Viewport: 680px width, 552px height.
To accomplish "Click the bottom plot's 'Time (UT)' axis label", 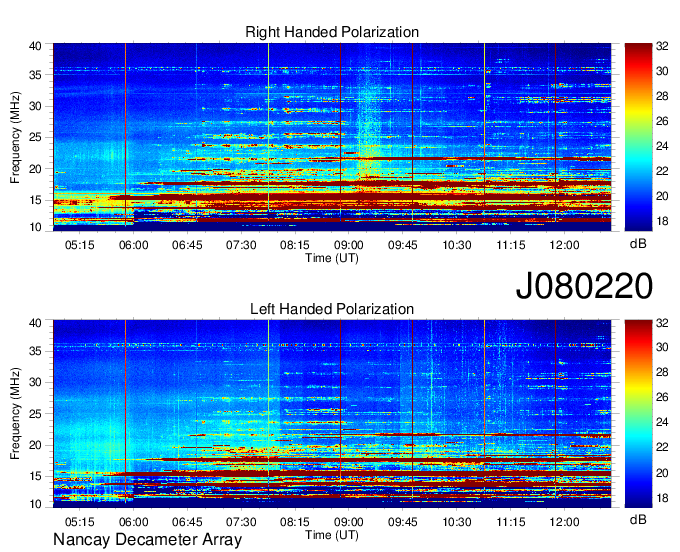I will 332,535.
